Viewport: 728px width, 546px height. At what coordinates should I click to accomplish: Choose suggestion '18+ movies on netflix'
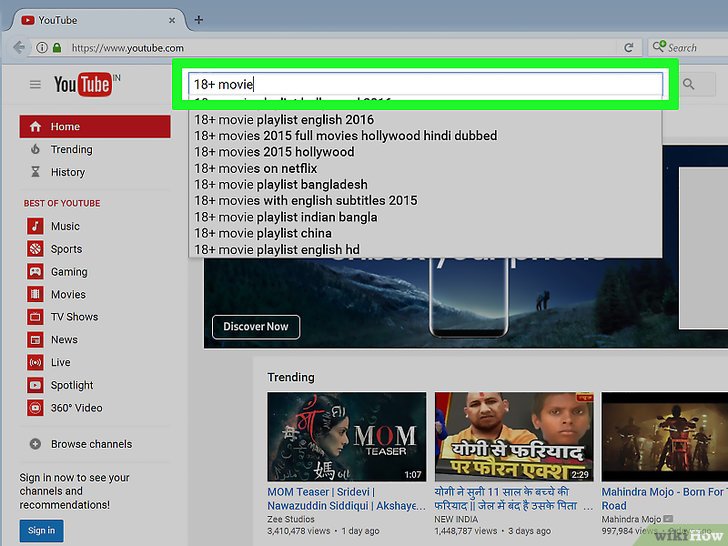coord(256,168)
